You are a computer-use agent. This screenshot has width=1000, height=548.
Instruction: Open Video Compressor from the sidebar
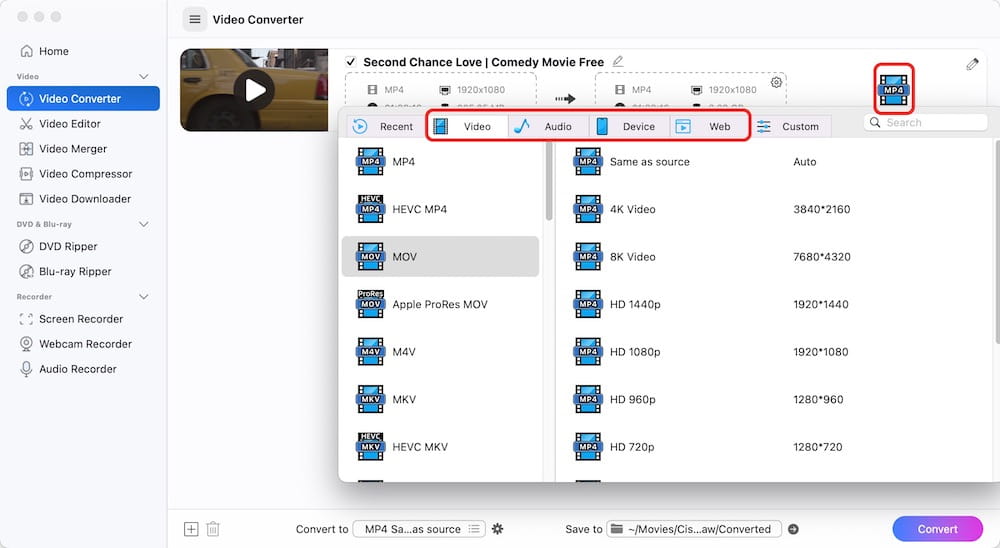pos(76,174)
